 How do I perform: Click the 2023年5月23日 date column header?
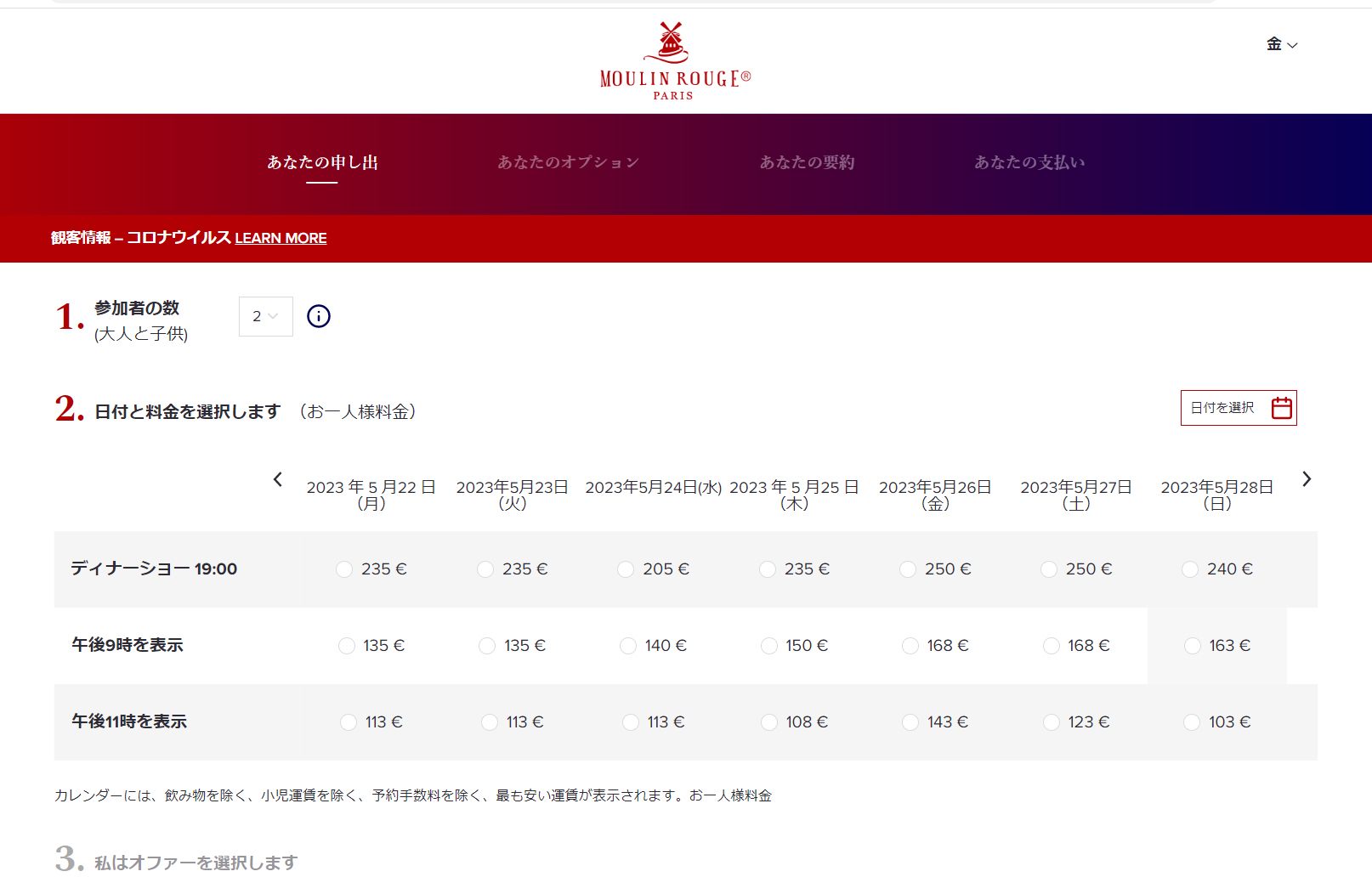tap(512, 494)
